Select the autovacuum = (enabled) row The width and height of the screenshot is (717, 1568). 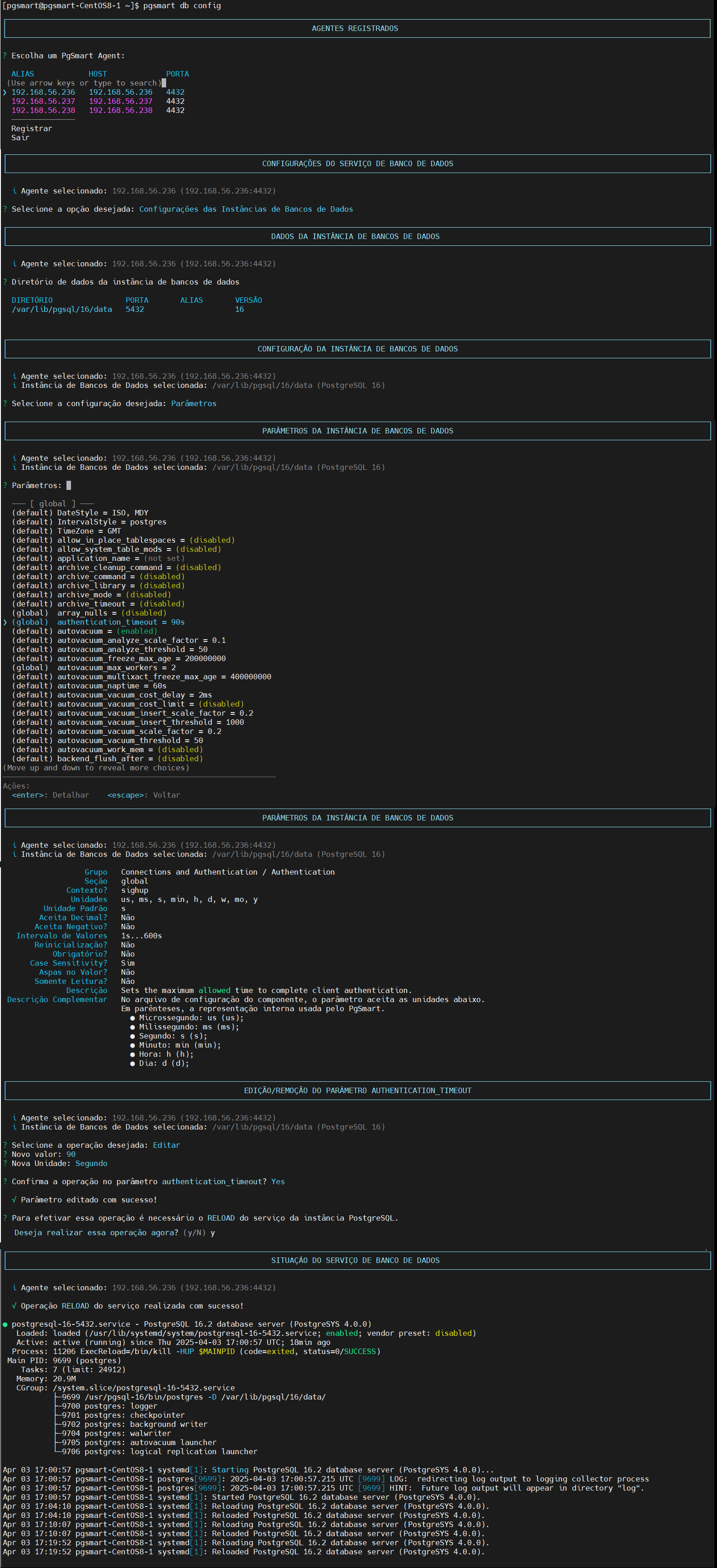click(84, 631)
